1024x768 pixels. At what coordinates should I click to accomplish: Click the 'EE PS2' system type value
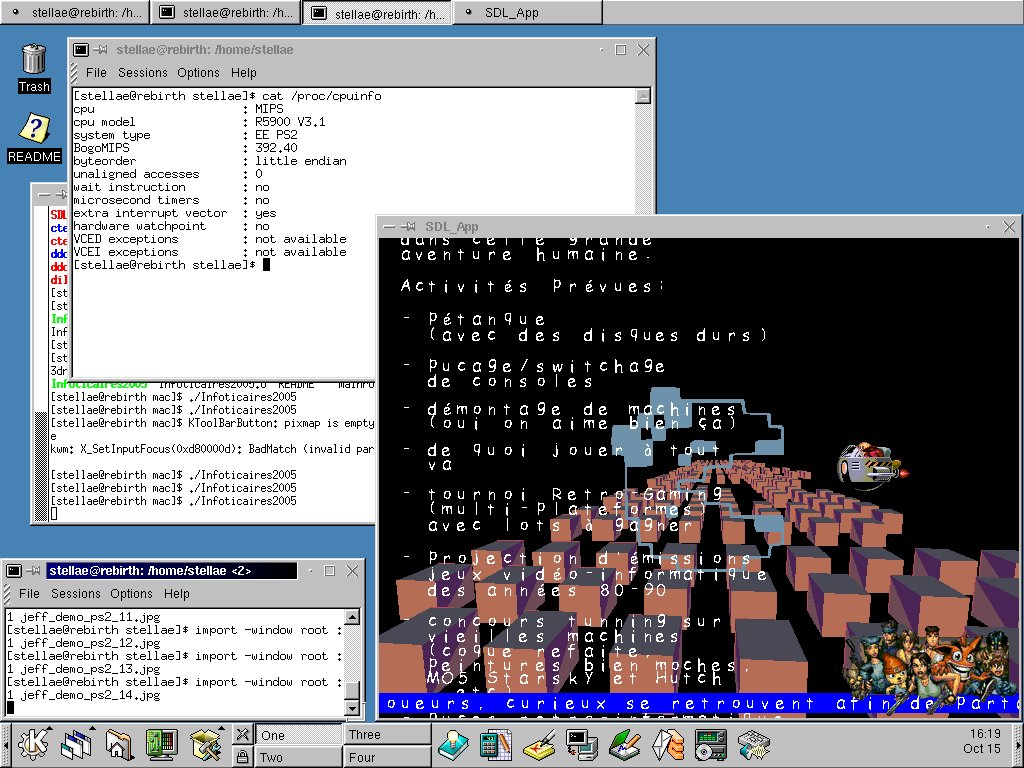[x=276, y=135]
